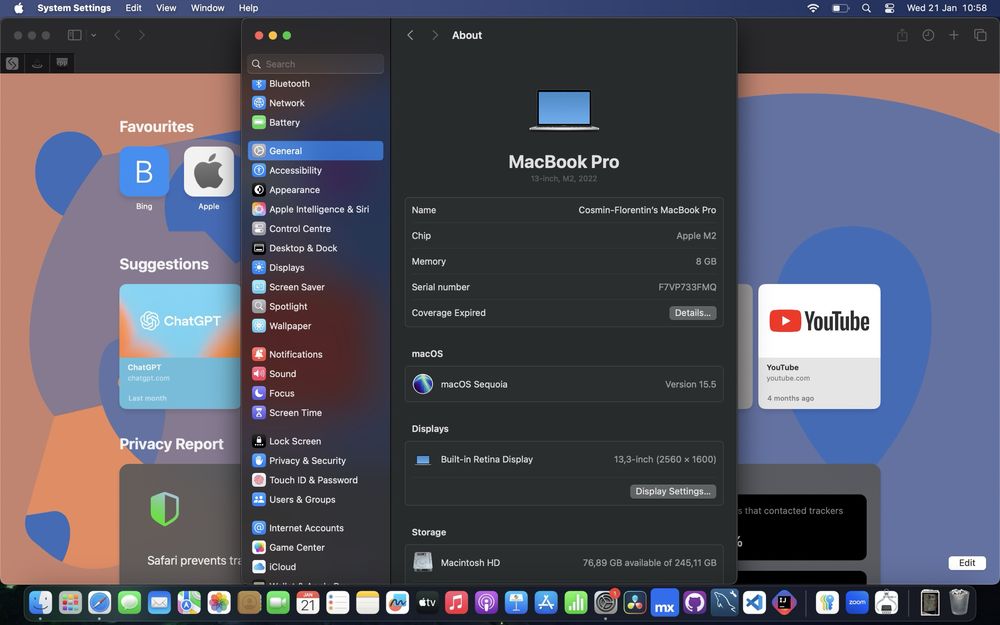
Task: Open iCloud settings in the sidebar
Action: tap(315, 566)
